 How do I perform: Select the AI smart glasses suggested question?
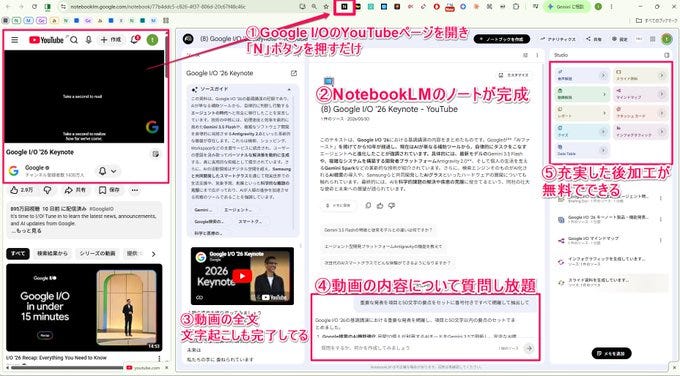[x=388, y=263]
